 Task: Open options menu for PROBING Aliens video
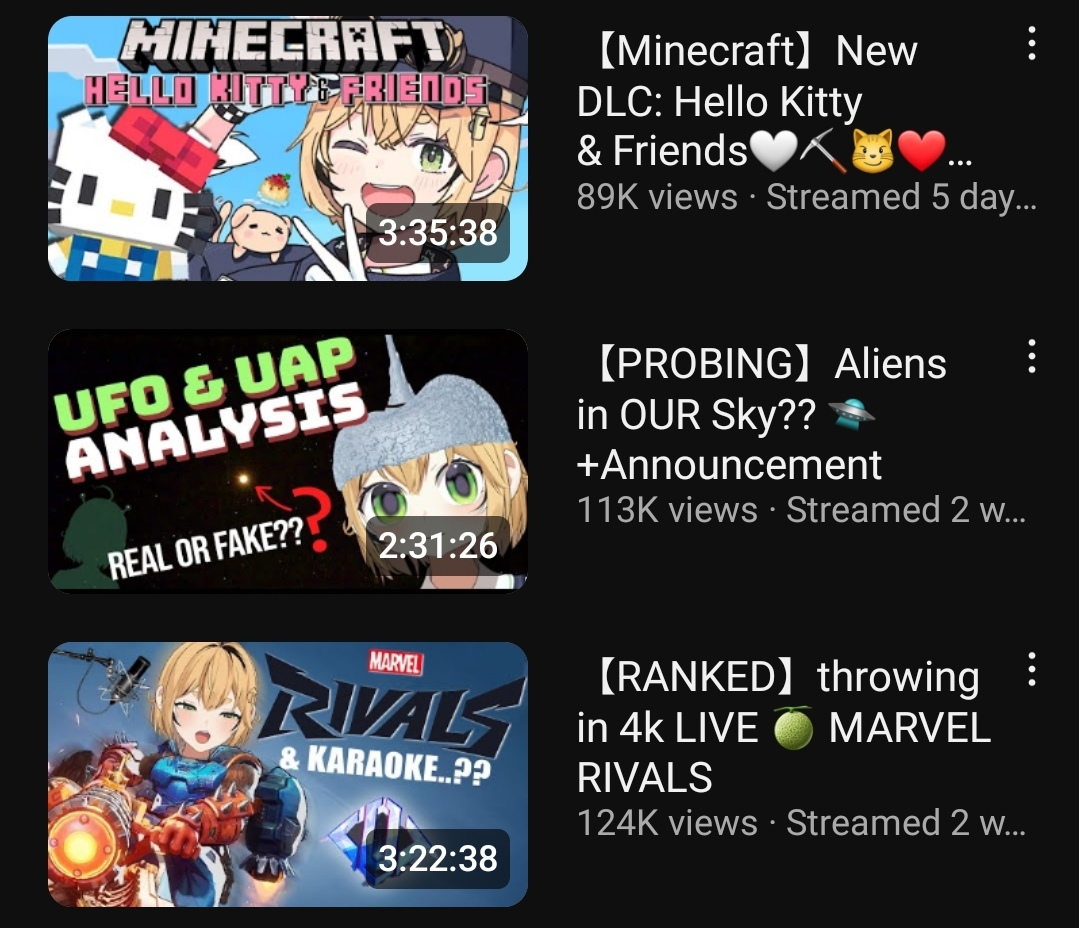(1031, 356)
